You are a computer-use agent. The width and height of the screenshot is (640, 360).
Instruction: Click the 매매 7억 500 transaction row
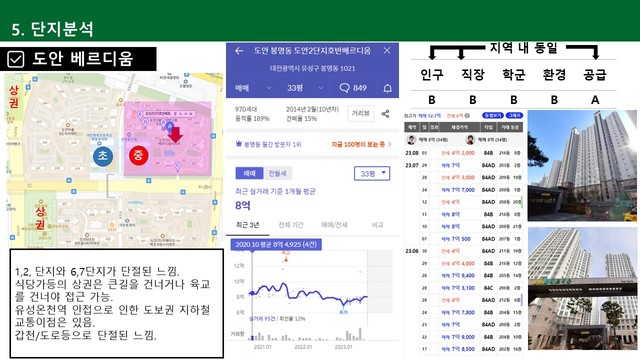tap(463, 239)
